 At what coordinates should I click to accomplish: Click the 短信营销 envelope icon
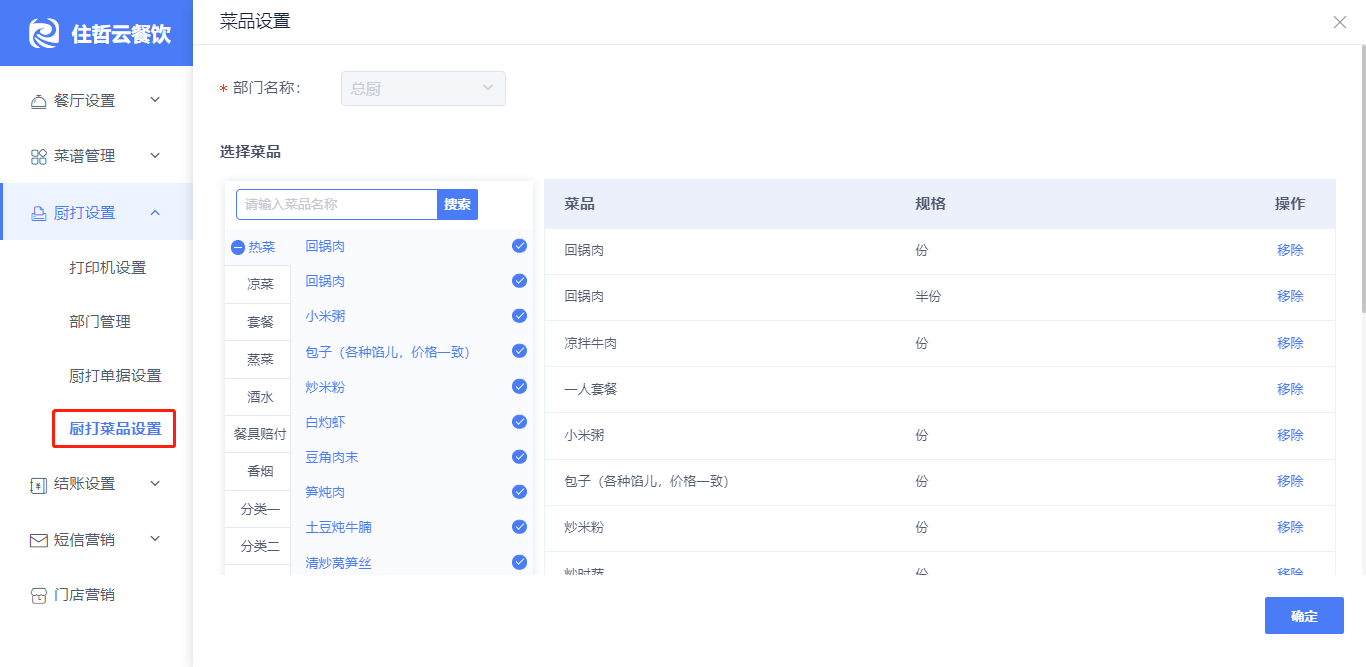click(39, 540)
